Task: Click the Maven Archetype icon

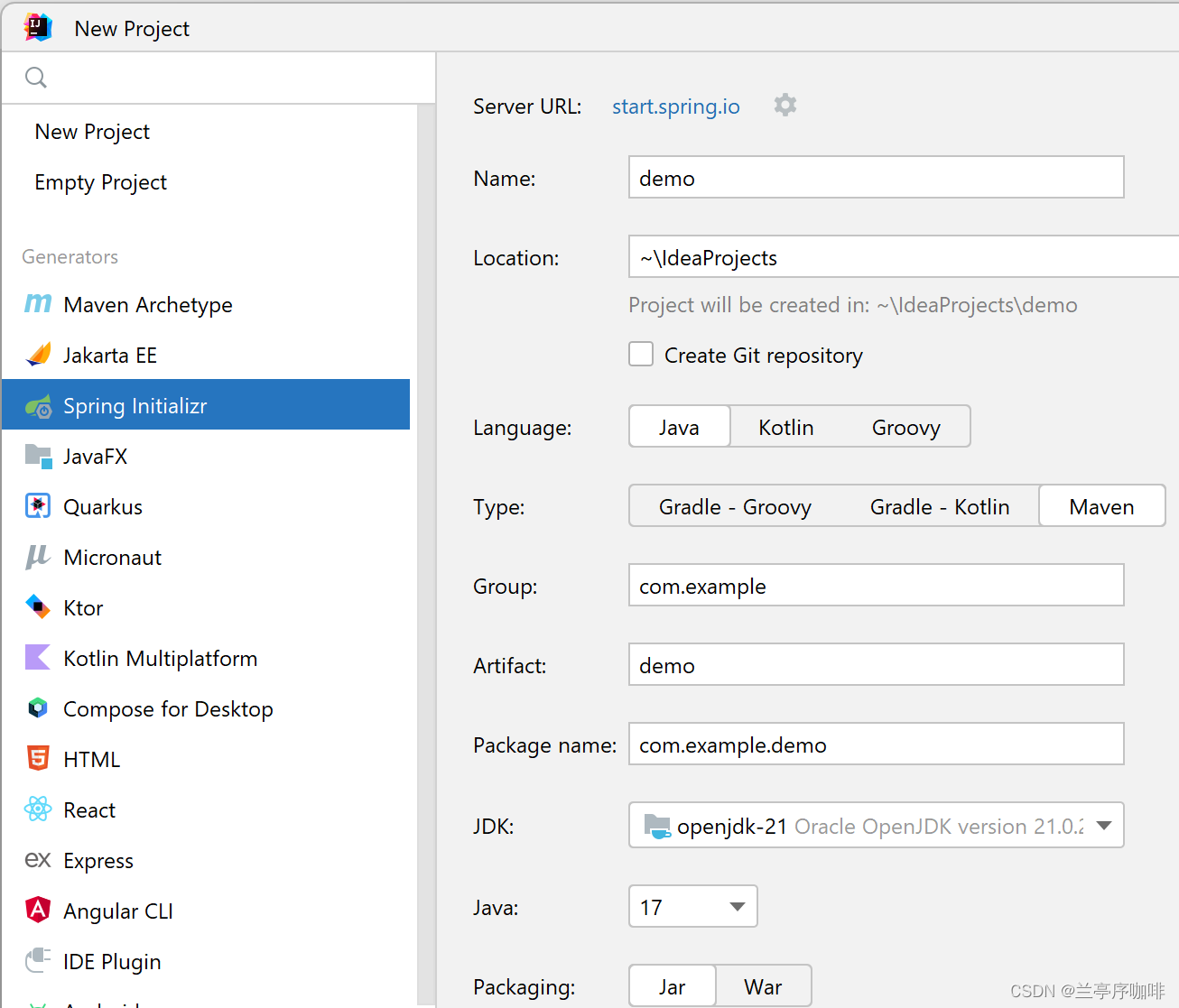Action: 38,304
